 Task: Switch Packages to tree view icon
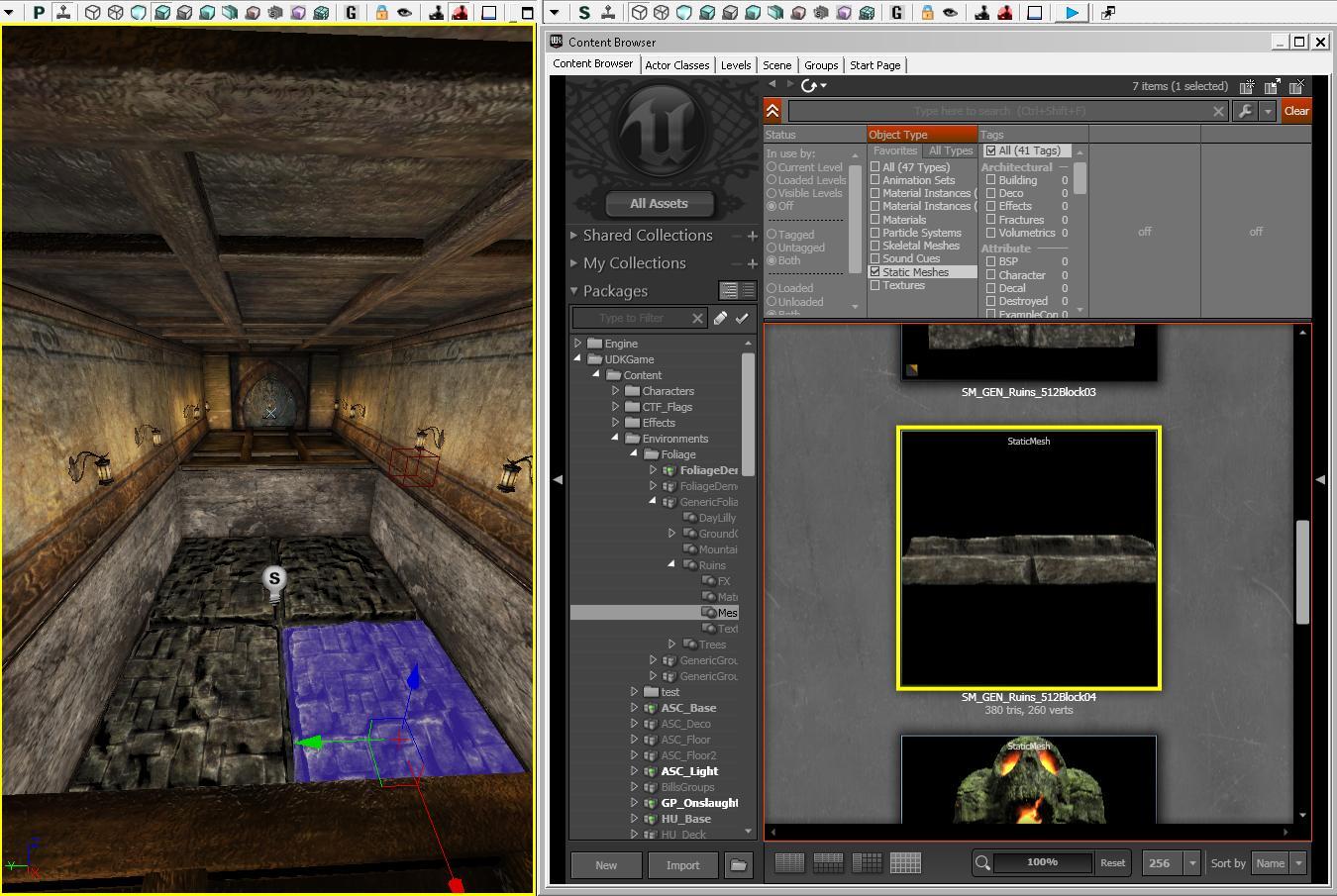pyautogui.click(x=729, y=290)
